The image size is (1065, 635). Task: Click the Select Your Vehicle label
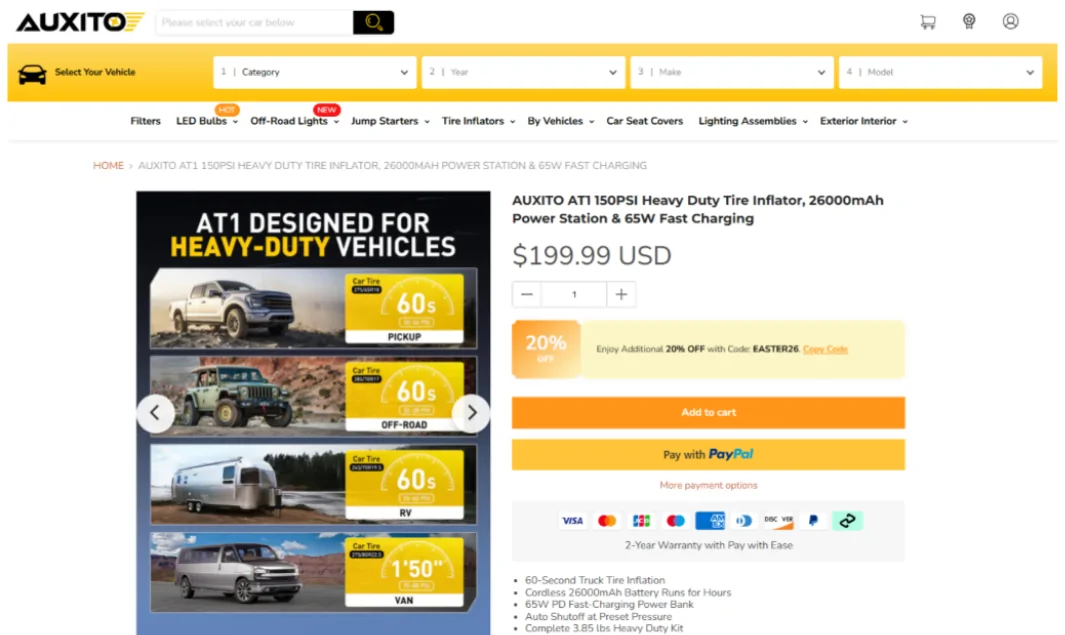click(95, 72)
